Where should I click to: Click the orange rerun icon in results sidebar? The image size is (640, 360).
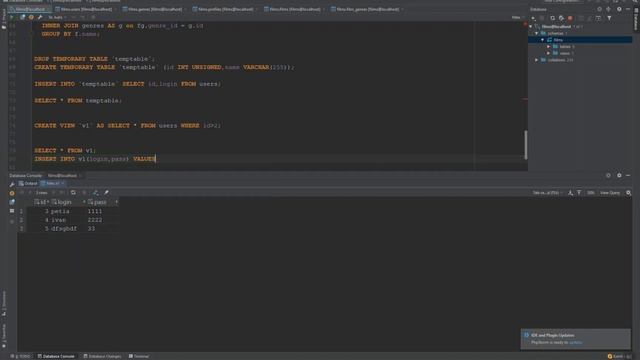12,193
